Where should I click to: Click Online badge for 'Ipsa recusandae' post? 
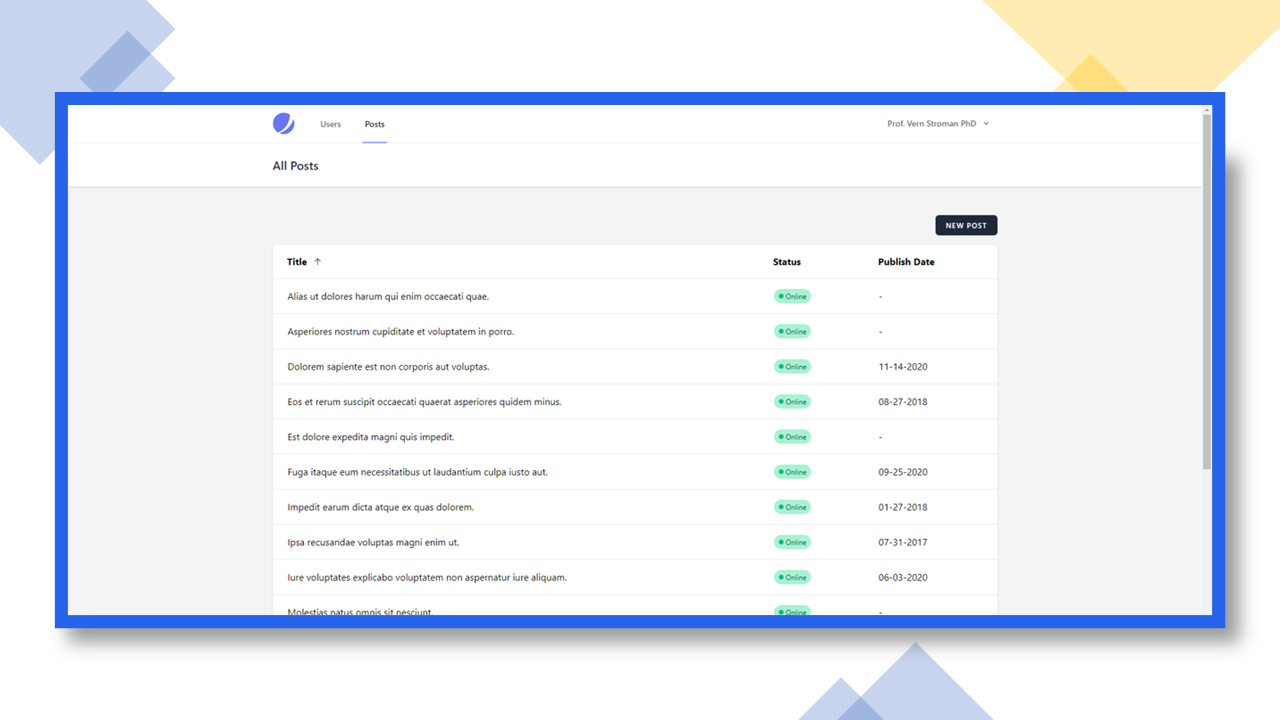pyautogui.click(x=792, y=542)
